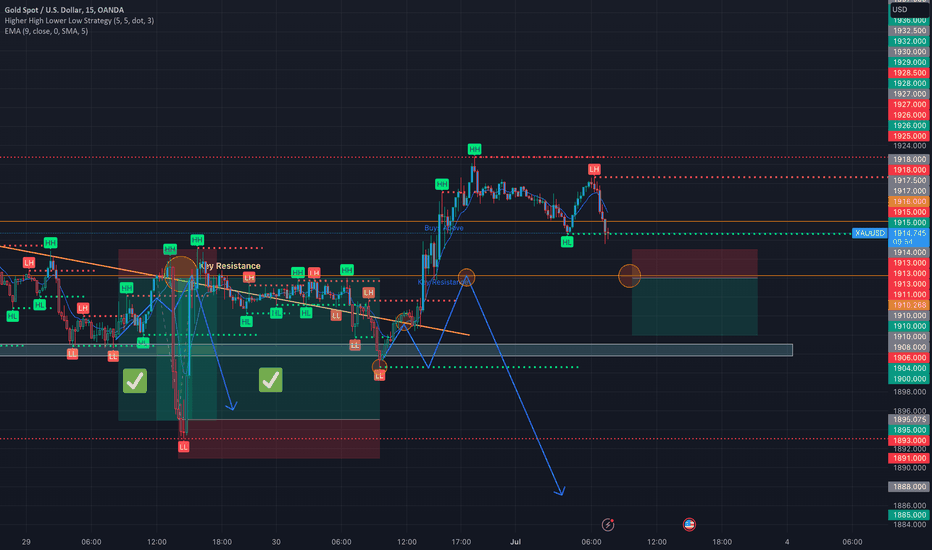The image size is (932, 550).
Task: Select the Key Resistance text label
Action: pyautogui.click(x=230, y=266)
